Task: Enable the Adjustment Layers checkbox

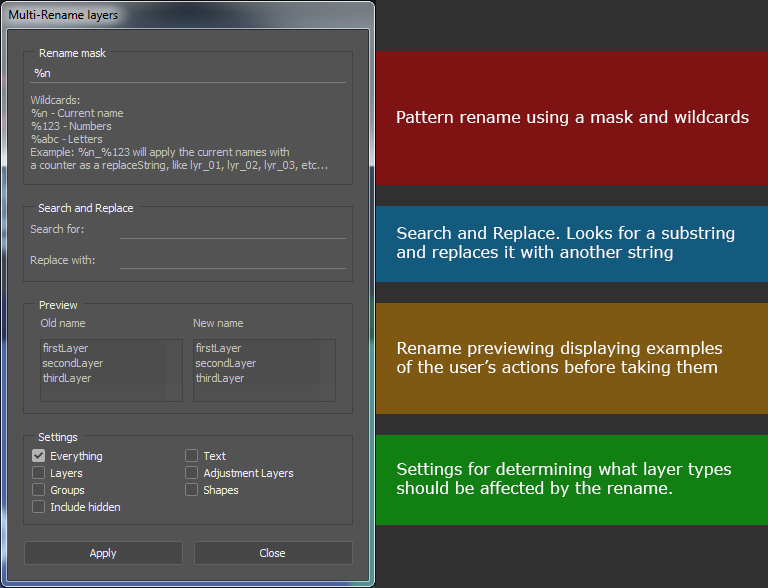Action: pos(191,473)
